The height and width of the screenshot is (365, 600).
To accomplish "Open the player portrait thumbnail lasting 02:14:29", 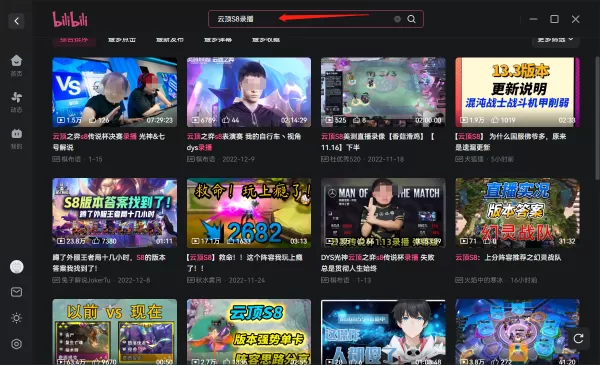I will 249,92.
